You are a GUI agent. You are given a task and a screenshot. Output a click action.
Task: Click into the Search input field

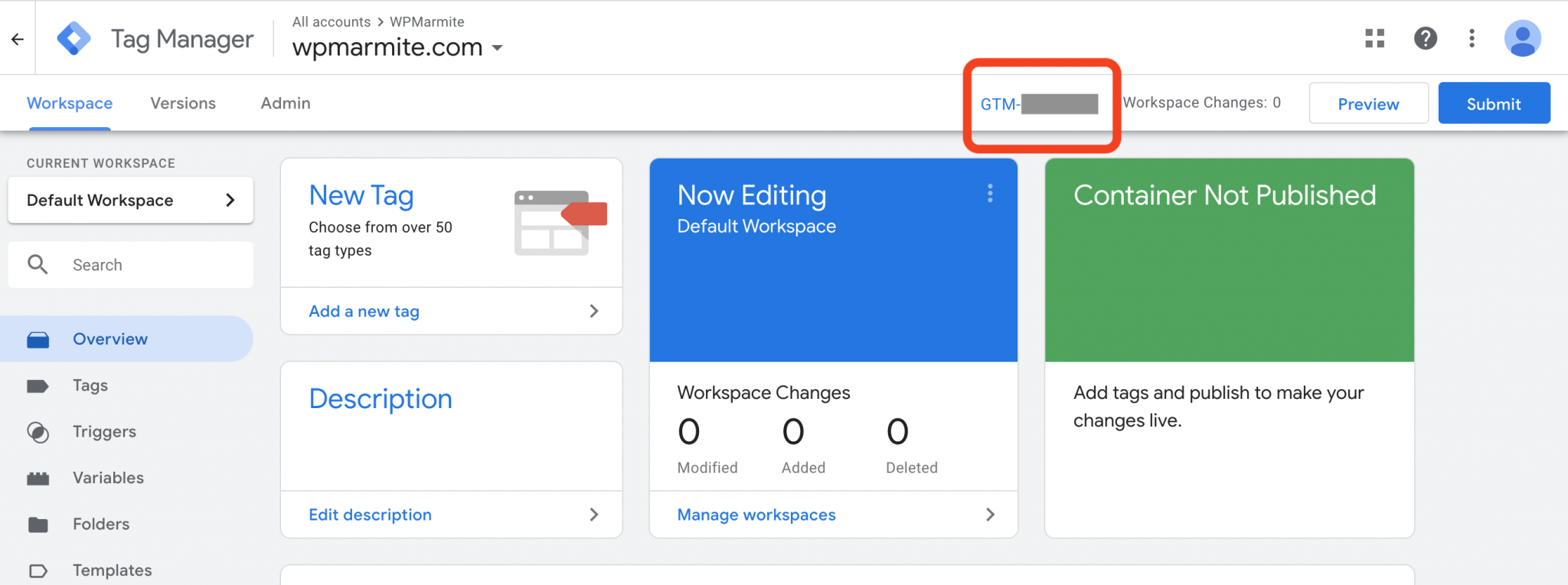[130, 265]
